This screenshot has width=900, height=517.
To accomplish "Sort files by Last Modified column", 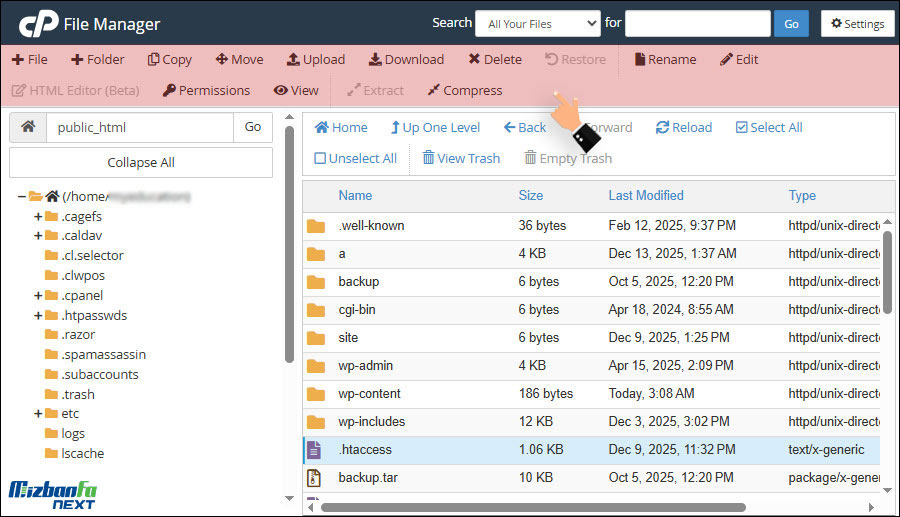I will pyautogui.click(x=645, y=196).
